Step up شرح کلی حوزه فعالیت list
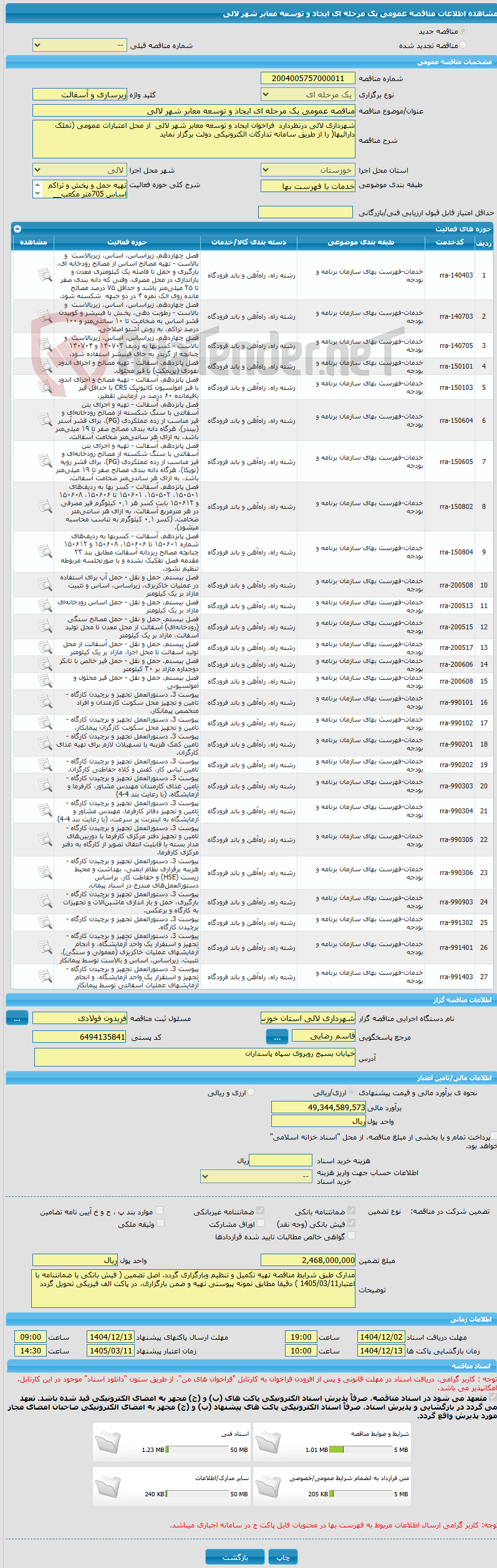 [x=37, y=185]
